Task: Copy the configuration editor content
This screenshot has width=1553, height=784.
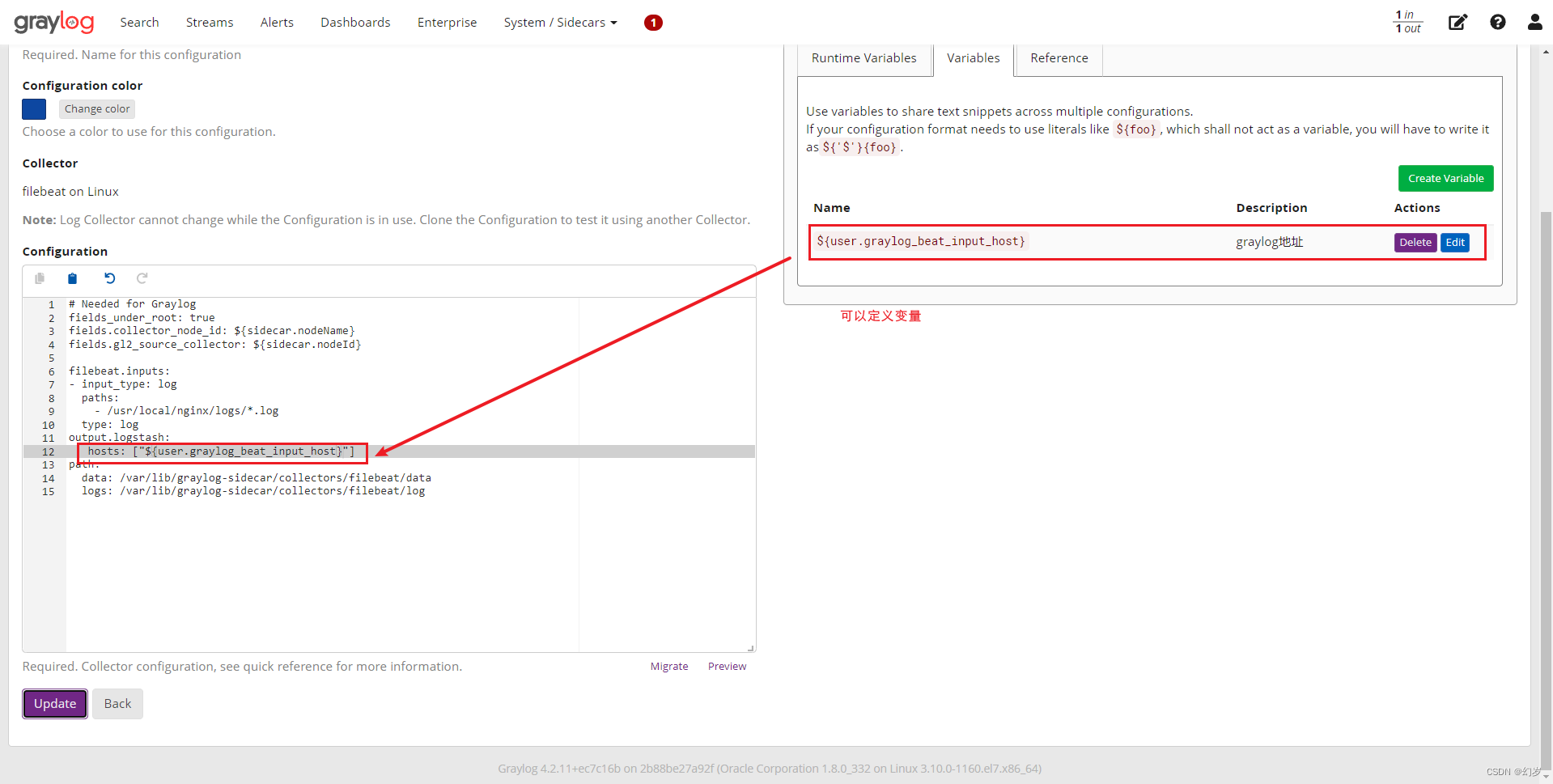Action: [39, 278]
